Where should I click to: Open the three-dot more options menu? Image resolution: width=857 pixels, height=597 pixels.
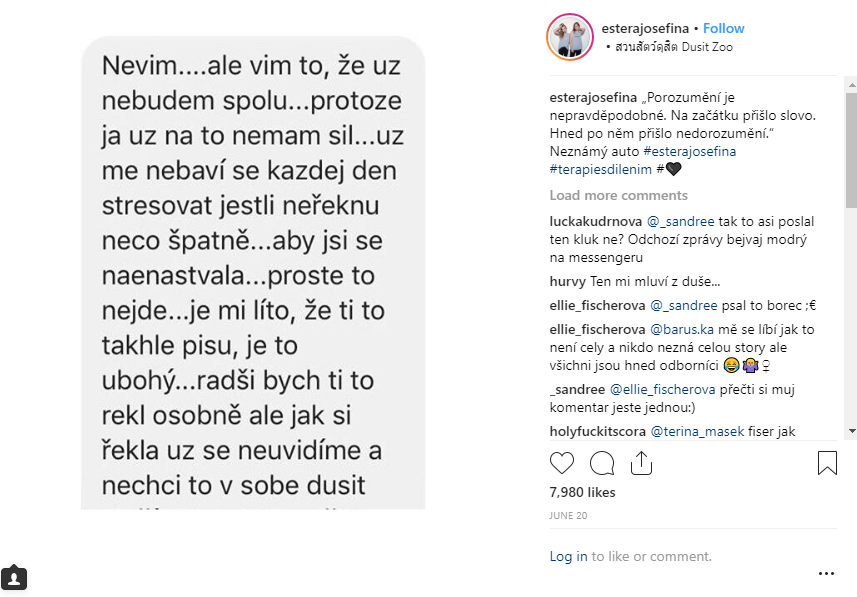coord(826,574)
